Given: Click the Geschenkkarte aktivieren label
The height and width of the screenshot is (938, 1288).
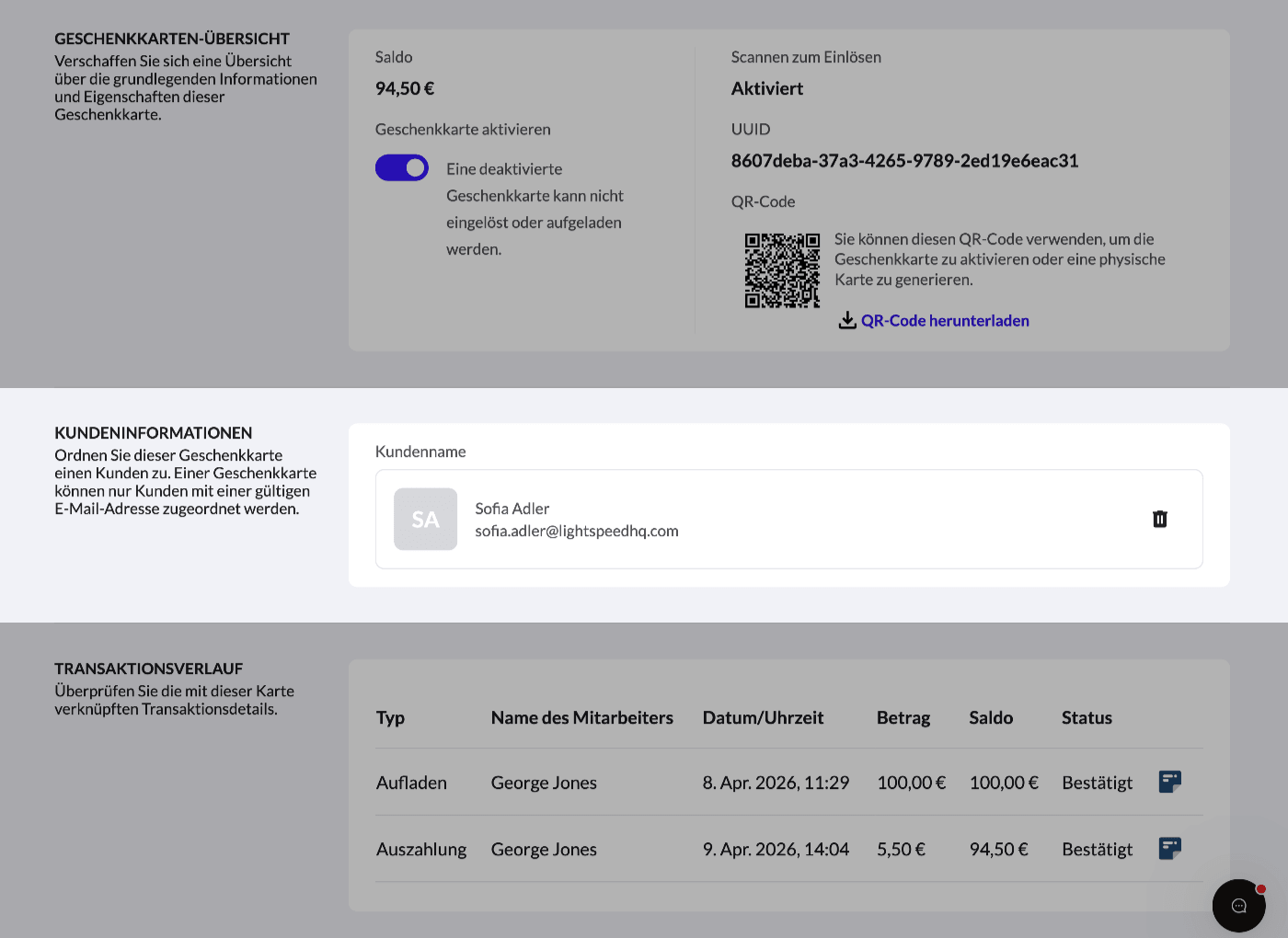Looking at the screenshot, I should click(463, 130).
